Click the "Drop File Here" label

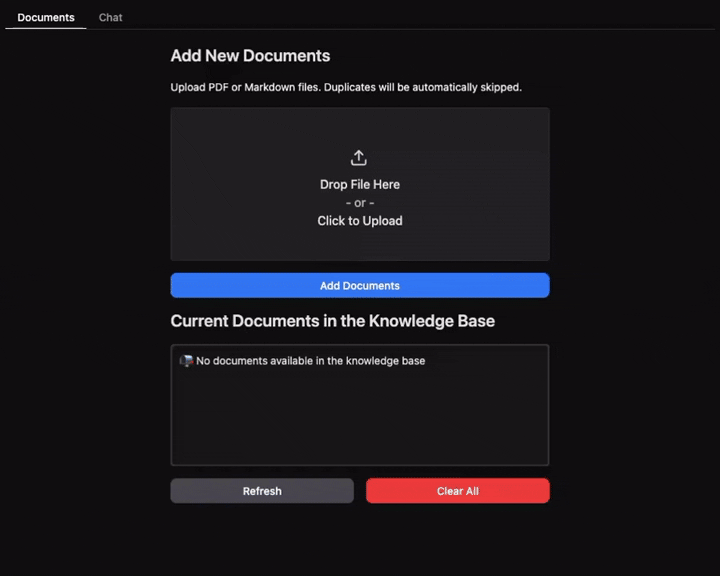359,185
